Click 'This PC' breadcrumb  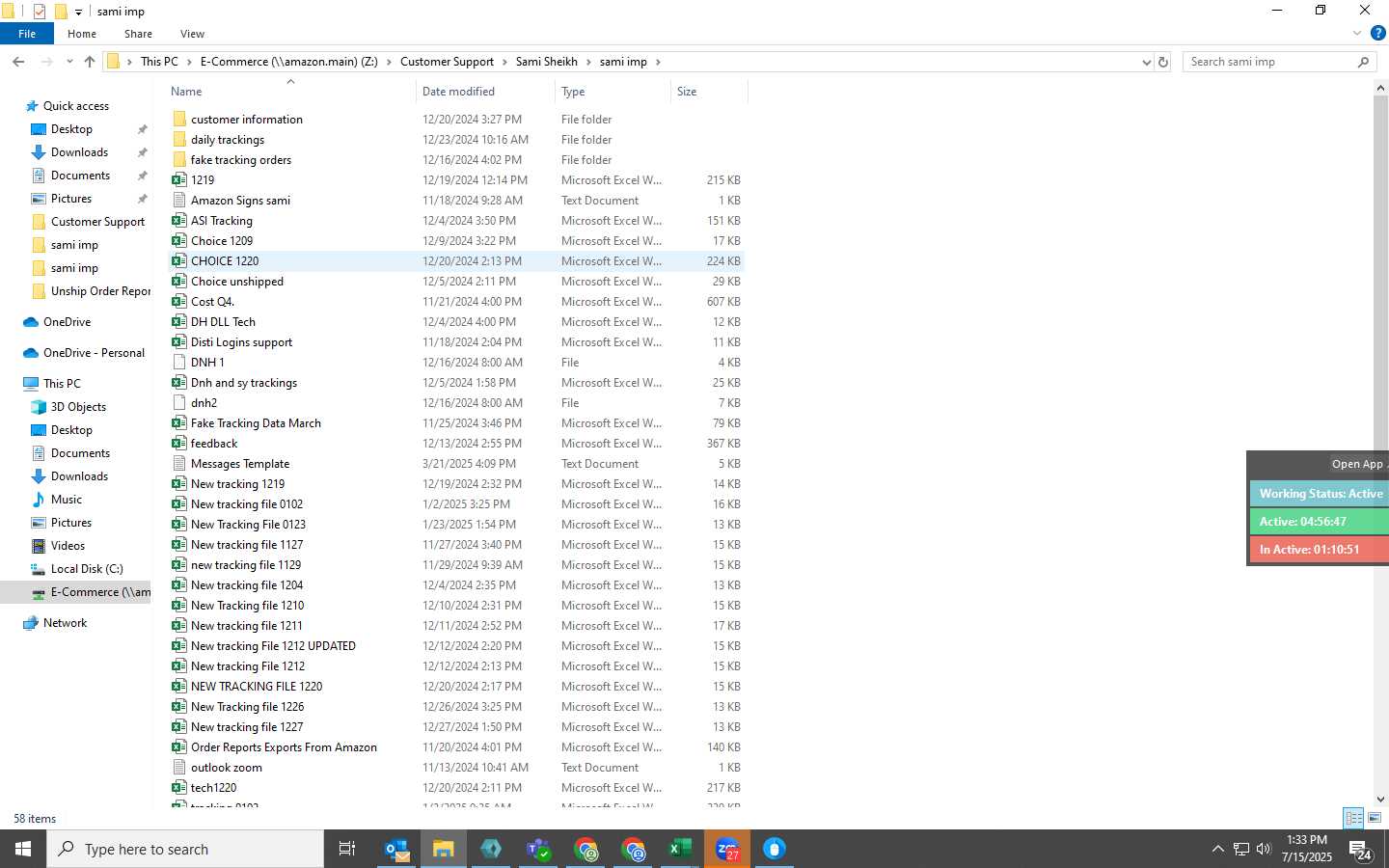(159, 62)
